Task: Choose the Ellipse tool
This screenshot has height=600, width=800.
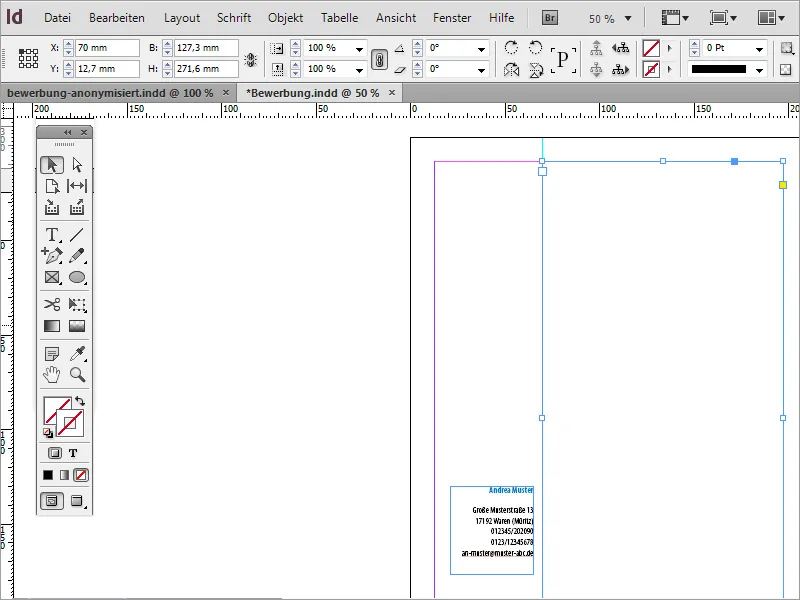Action: (77, 277)
